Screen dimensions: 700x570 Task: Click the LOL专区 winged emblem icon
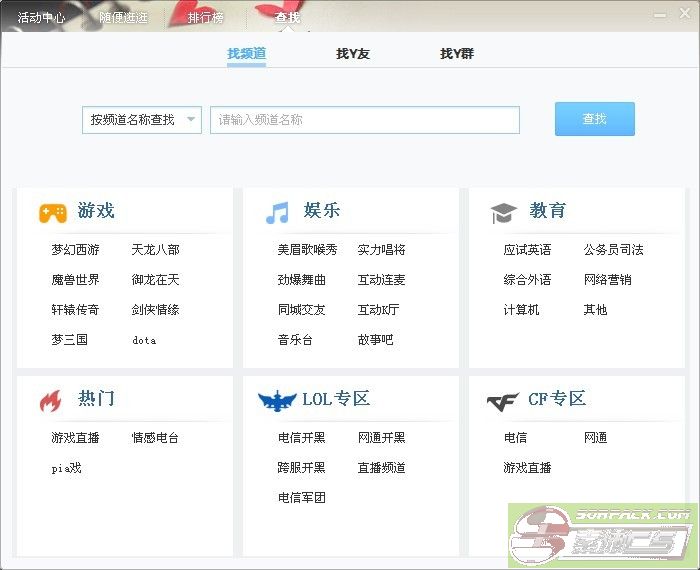click(277, 401)
